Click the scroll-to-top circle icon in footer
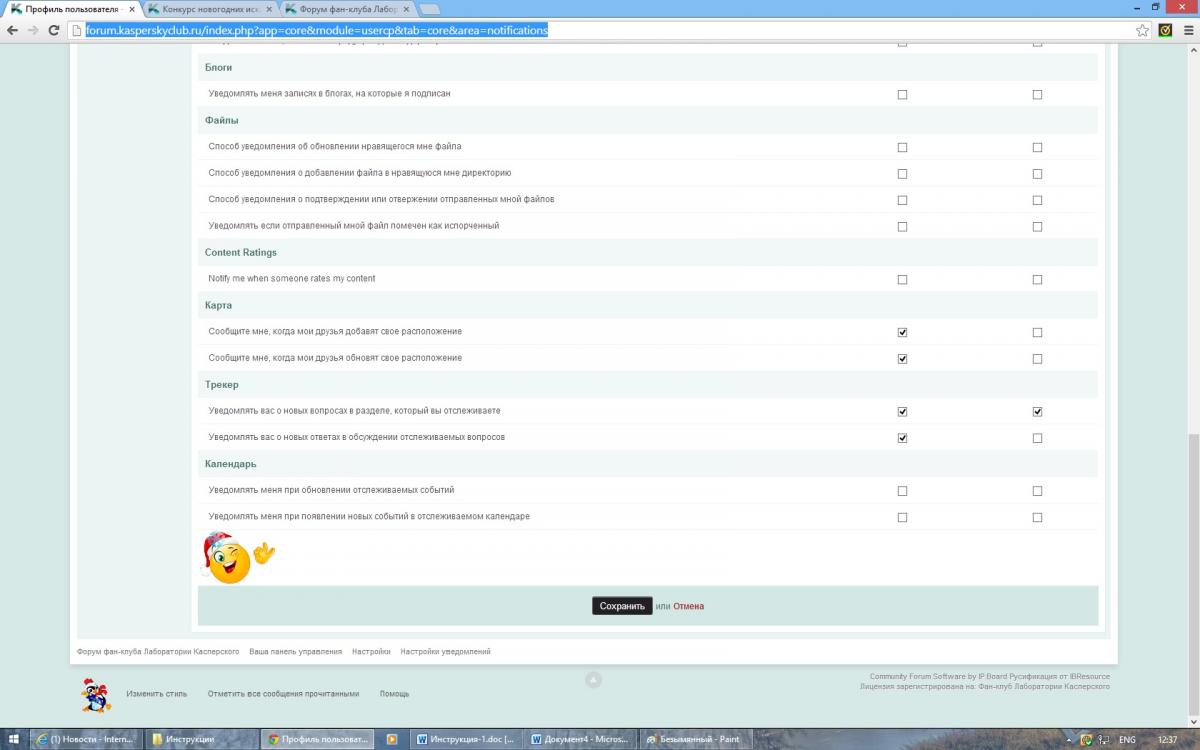 pos(593,680)
